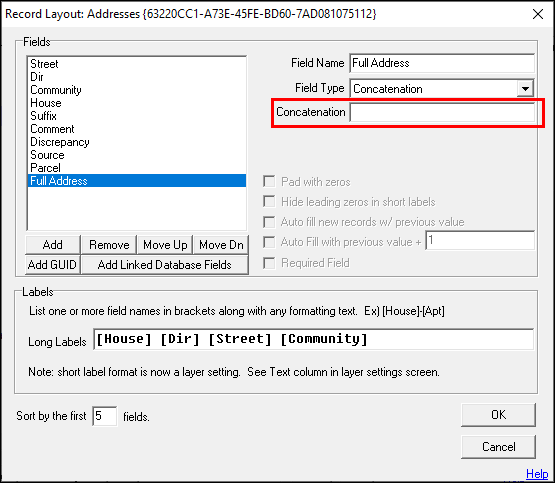Click the Add button
This screenshot has width=555, height=483.
pos(53,245)
